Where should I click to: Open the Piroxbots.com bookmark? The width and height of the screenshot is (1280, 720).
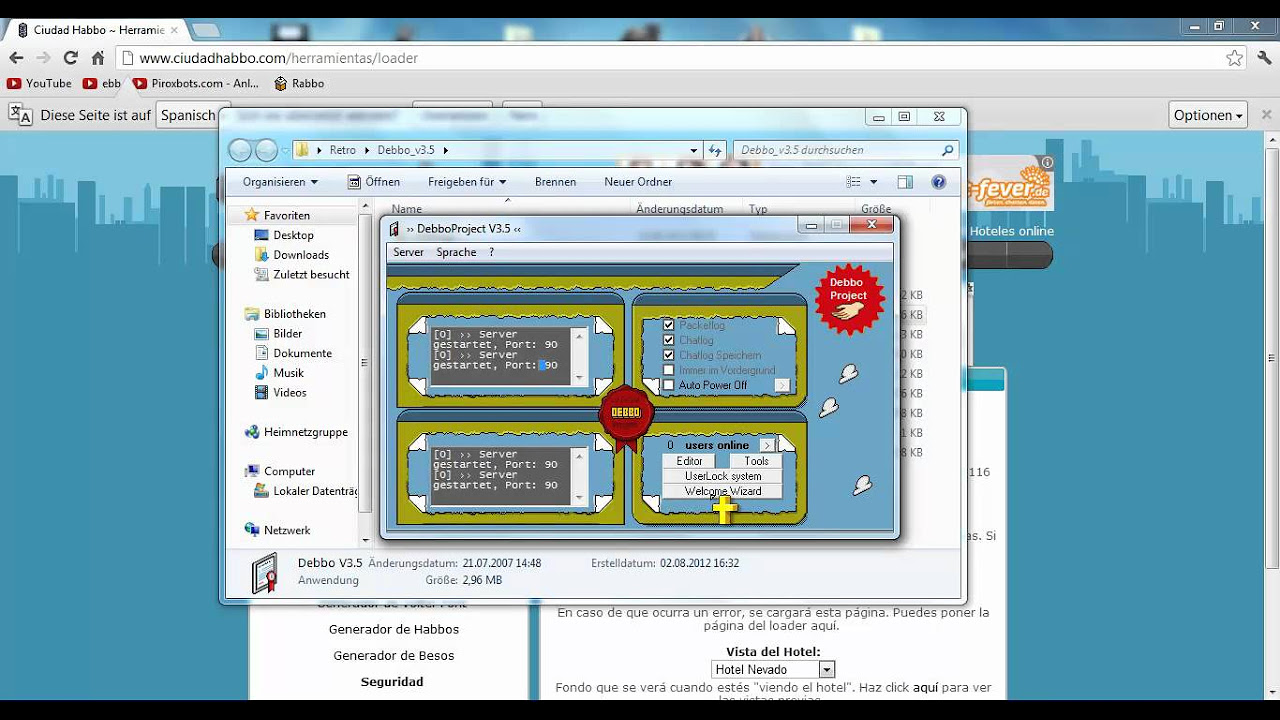[x=195, y=84]
